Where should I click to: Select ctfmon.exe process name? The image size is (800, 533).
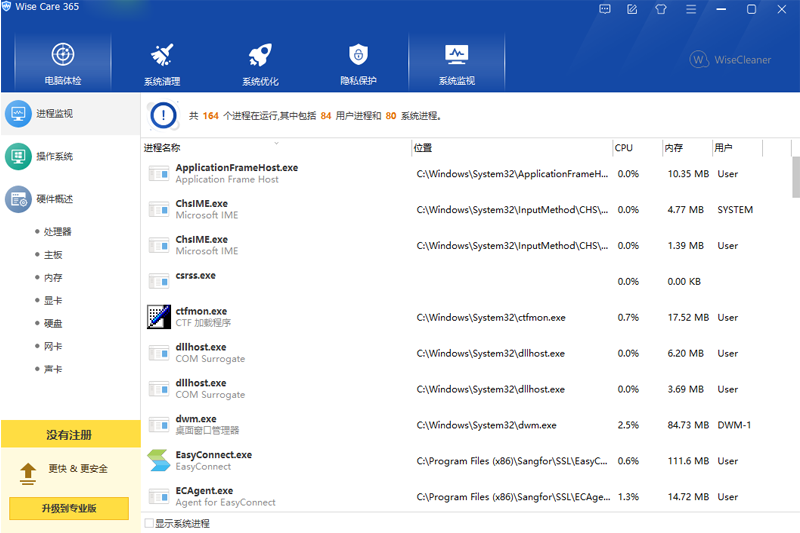click(201, 311)
